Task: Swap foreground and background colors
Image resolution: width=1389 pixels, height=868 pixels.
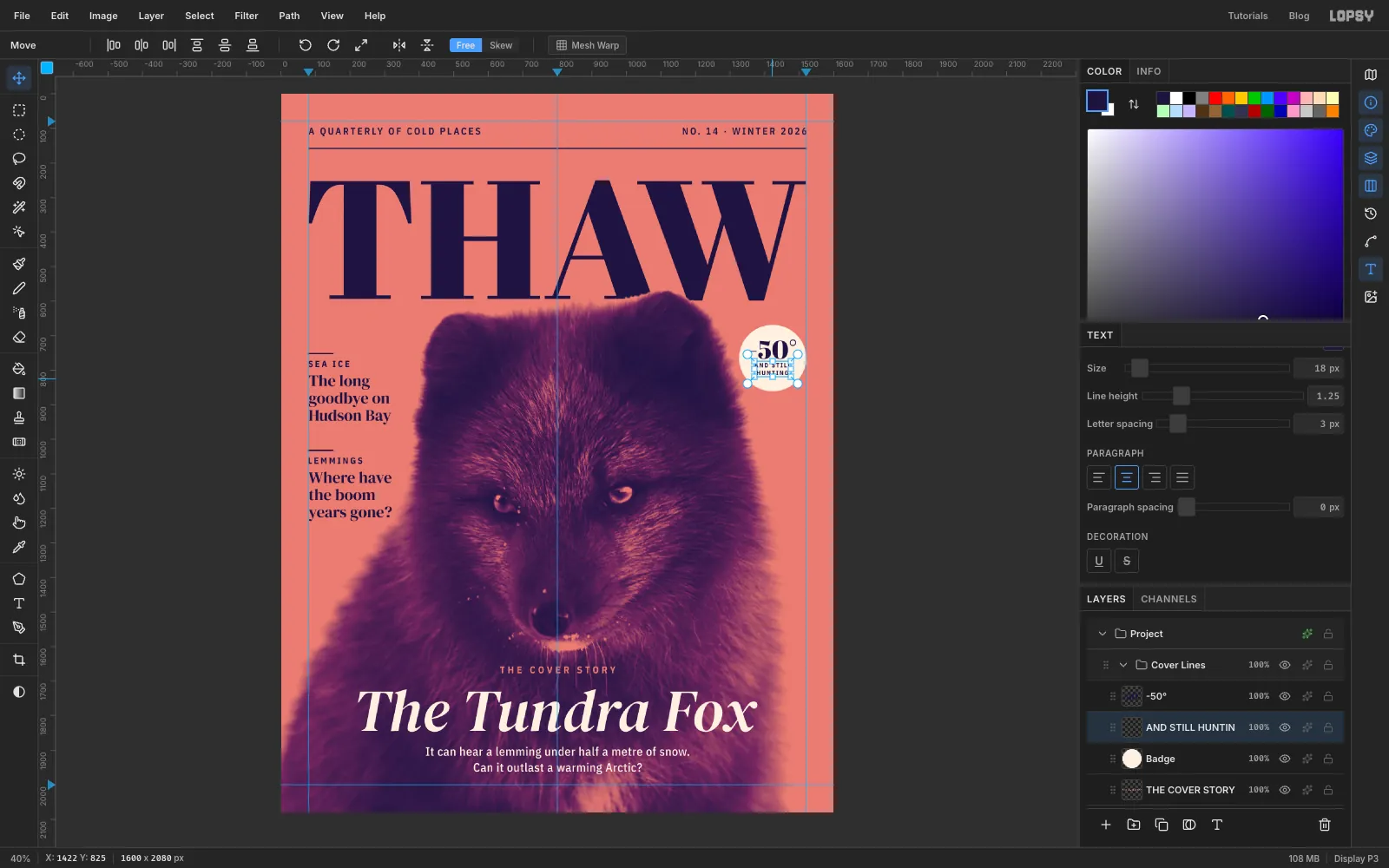Action: (1134, 104)
